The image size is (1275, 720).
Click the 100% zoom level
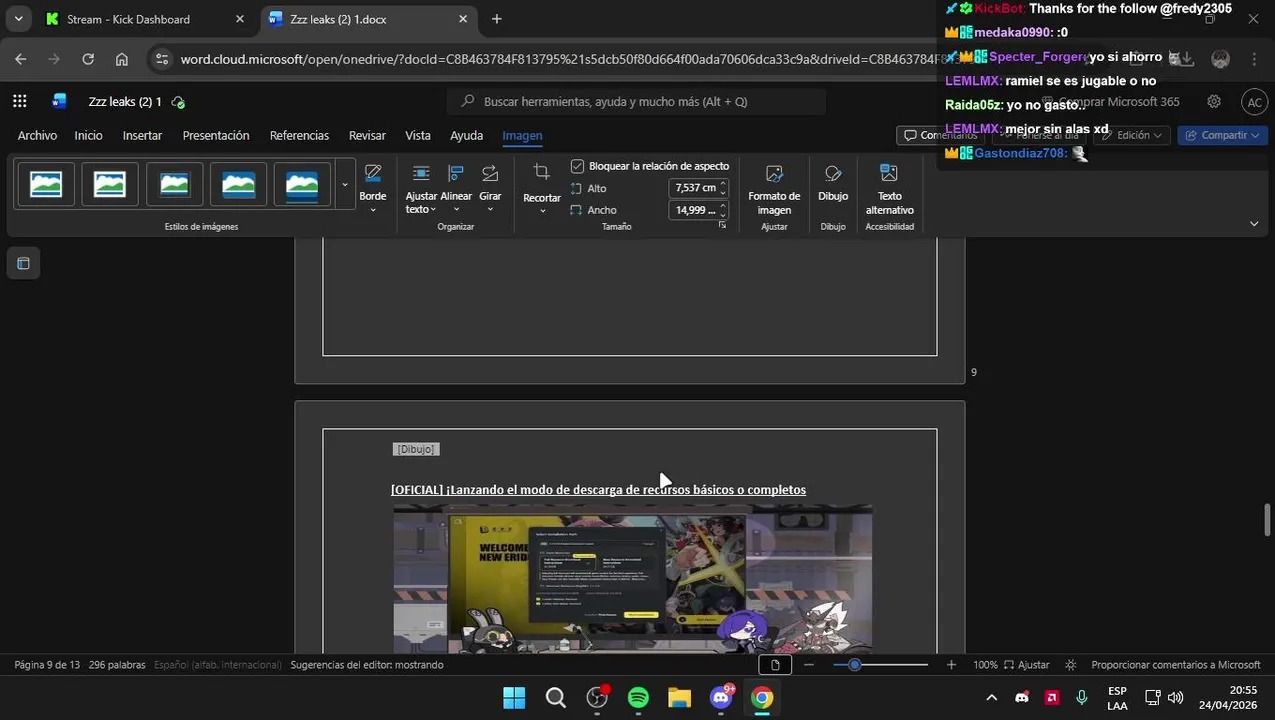986,665
